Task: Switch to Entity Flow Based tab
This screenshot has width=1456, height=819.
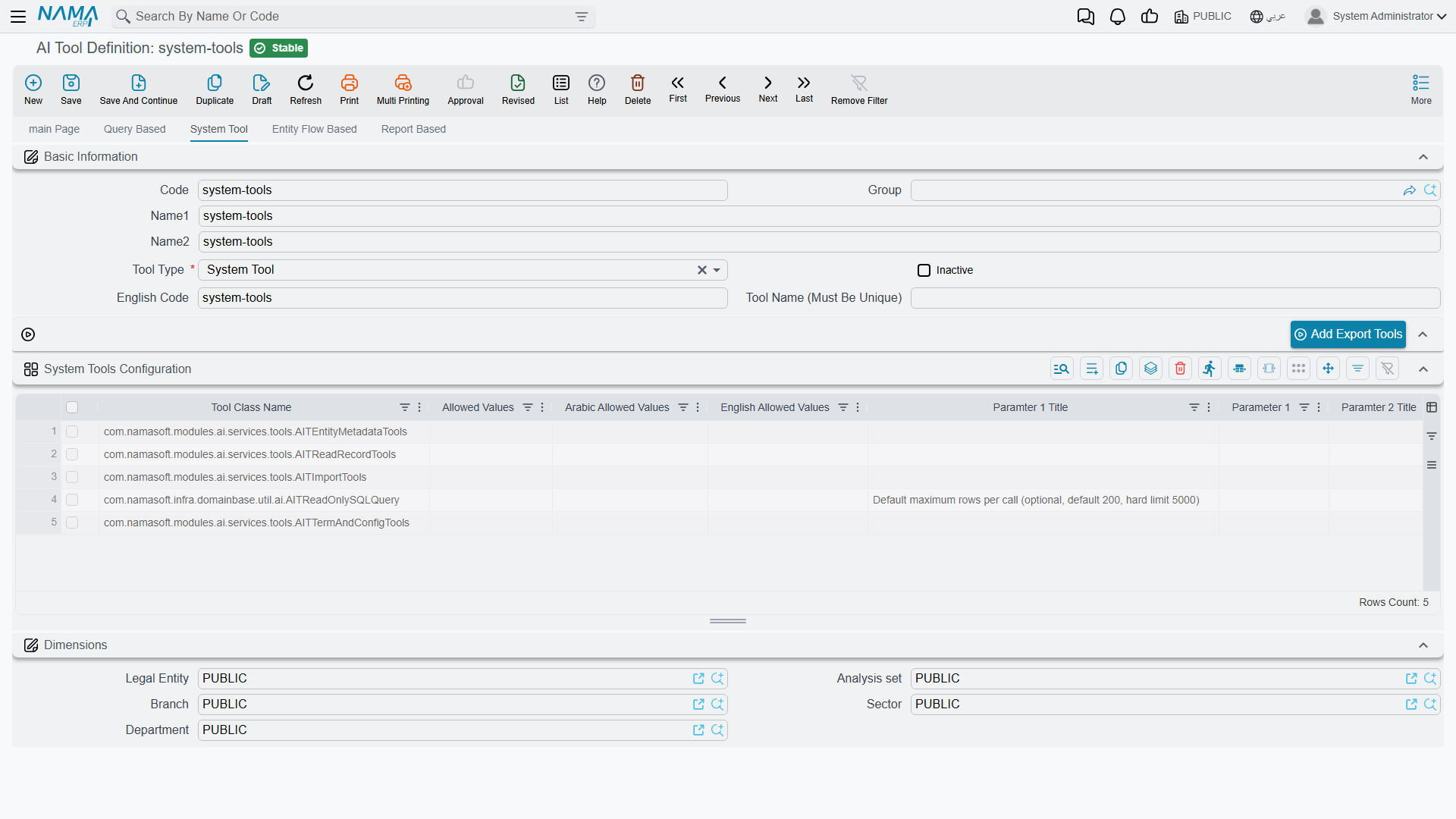Action: pos(315,129)
